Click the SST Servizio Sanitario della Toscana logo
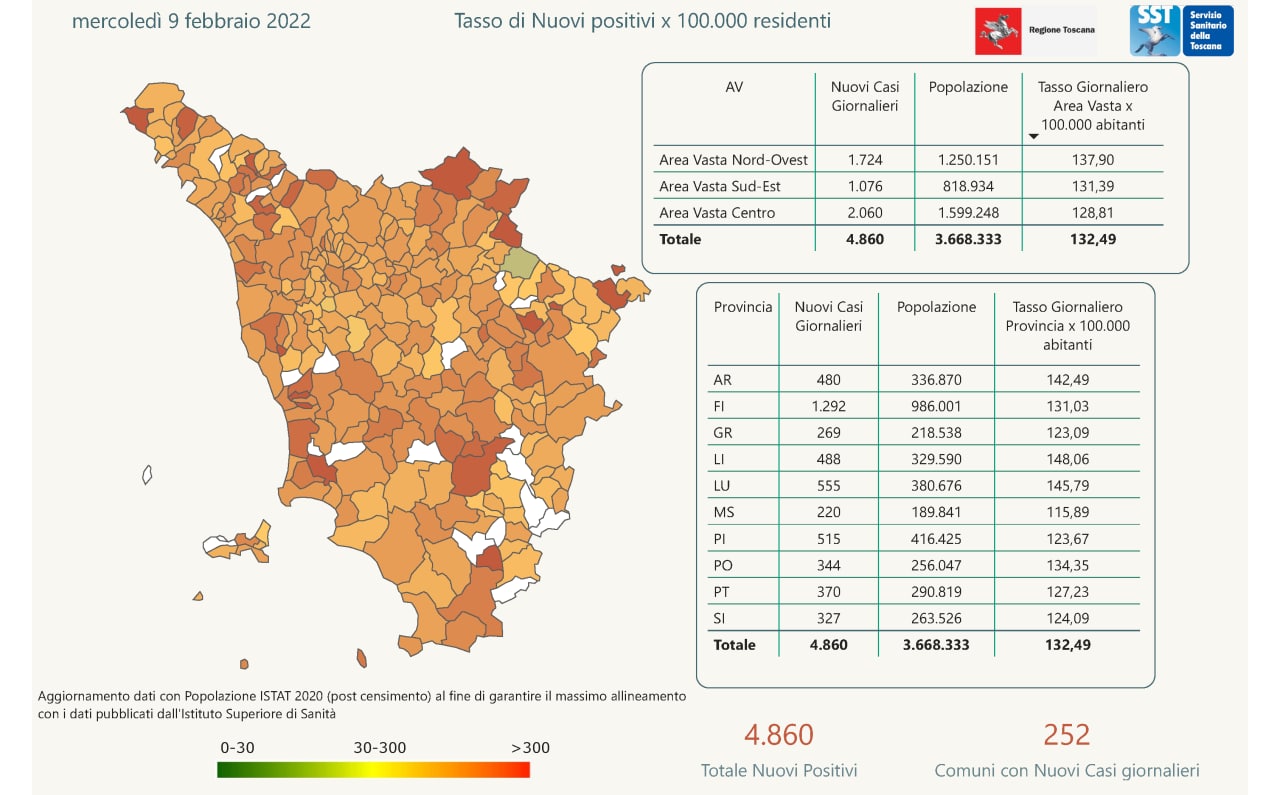Viewport: 1280px width, 795px height. tap(1181, 31)
